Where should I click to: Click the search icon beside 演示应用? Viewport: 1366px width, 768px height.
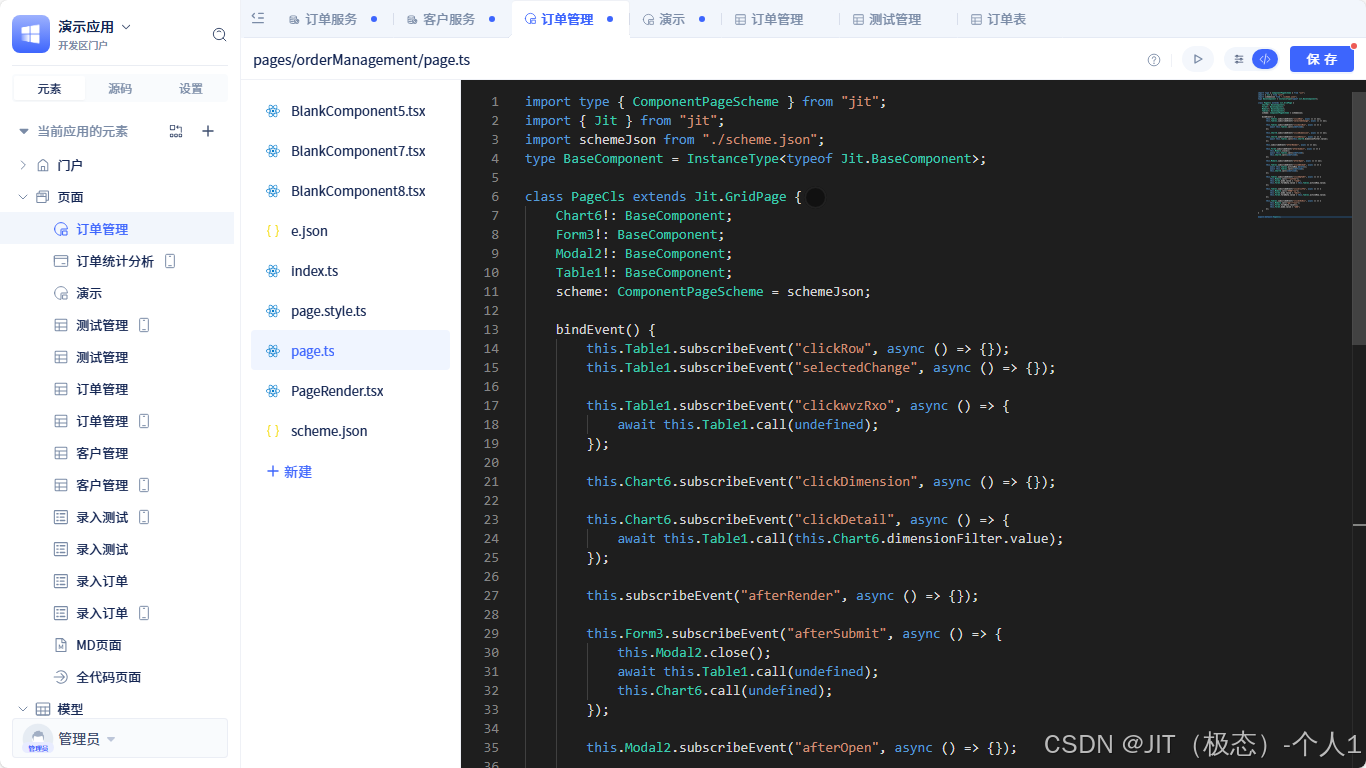219,35
